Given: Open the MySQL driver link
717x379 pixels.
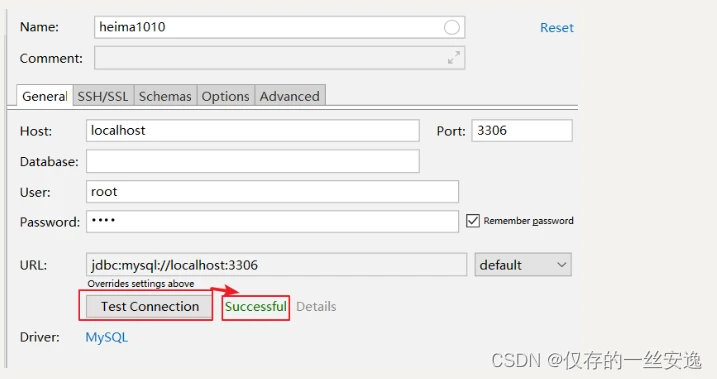Looking at the screenshot, I should tap(107, 337).
